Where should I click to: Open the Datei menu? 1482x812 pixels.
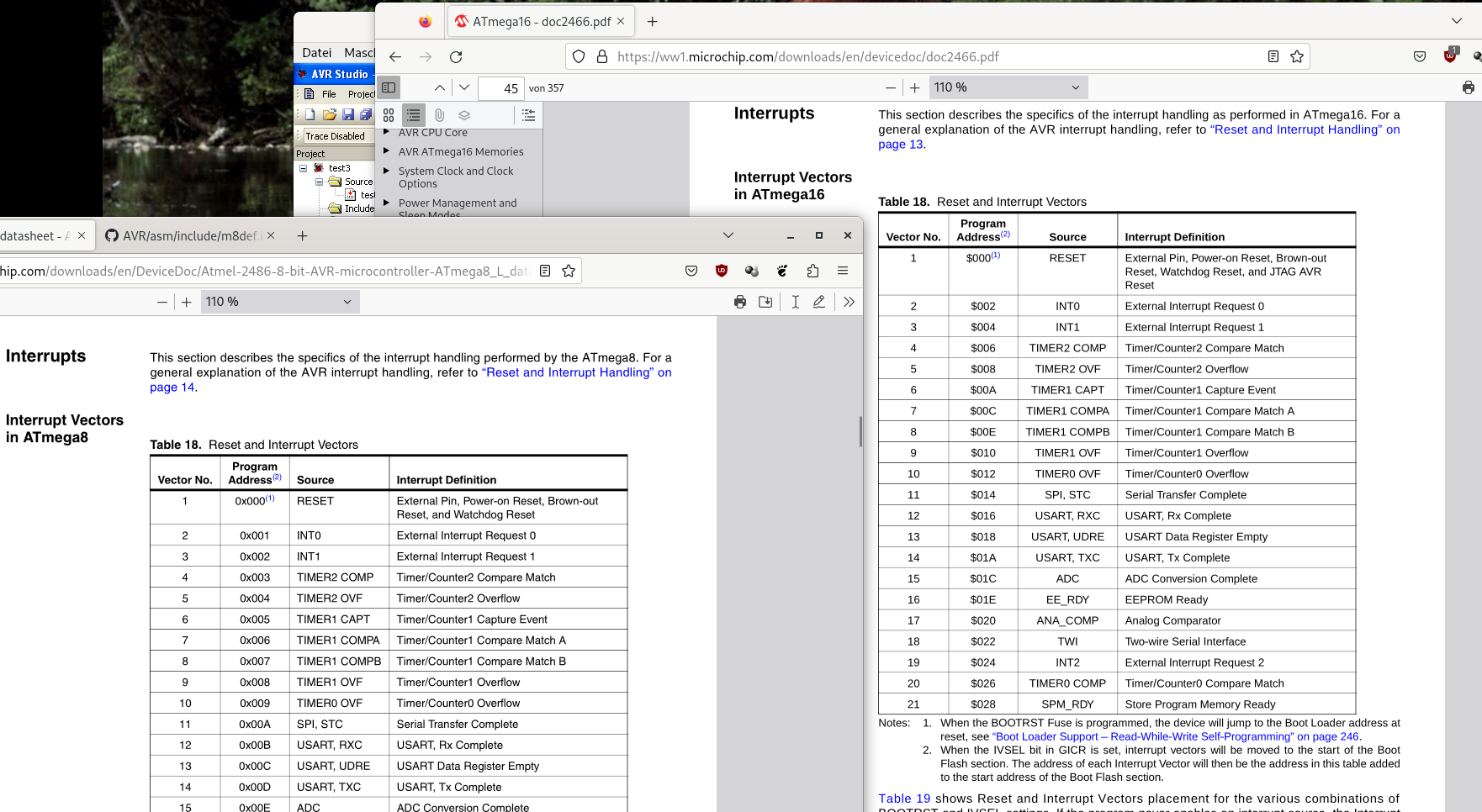click(x=317, y=52)
